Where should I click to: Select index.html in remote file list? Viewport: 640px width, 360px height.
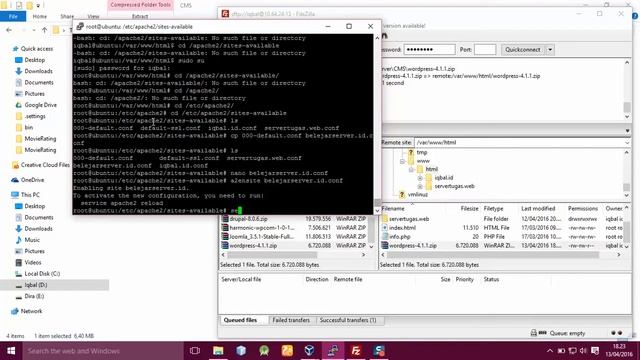[402, 228]
